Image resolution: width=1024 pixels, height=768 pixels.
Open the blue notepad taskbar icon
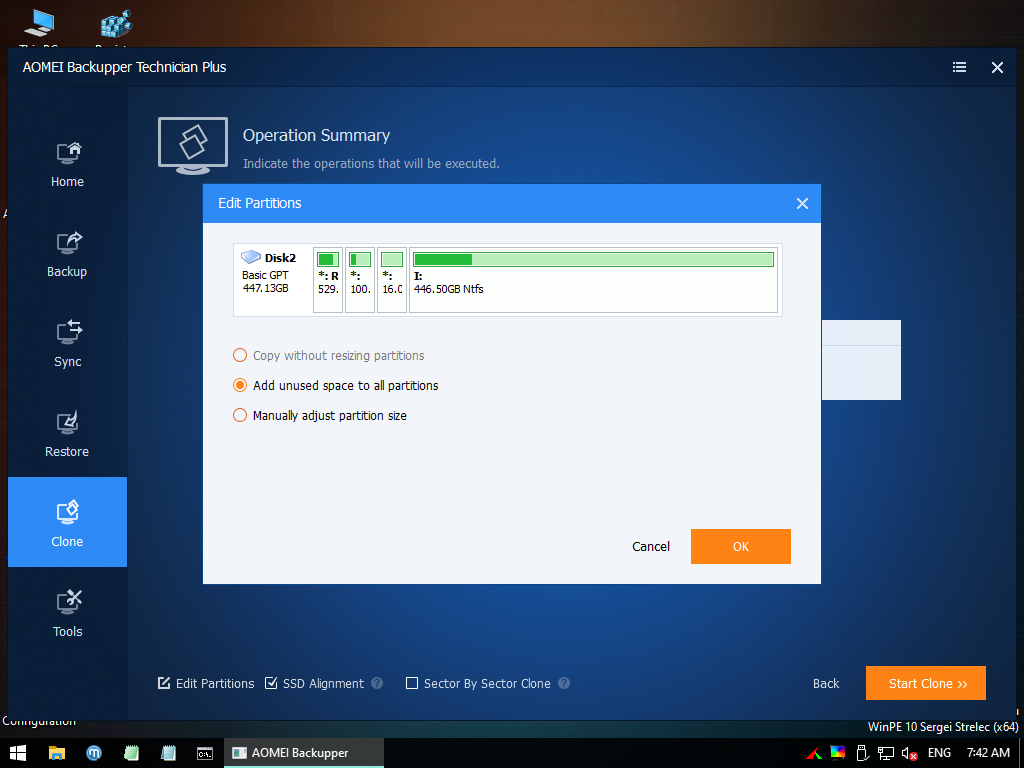pos(168,753)
